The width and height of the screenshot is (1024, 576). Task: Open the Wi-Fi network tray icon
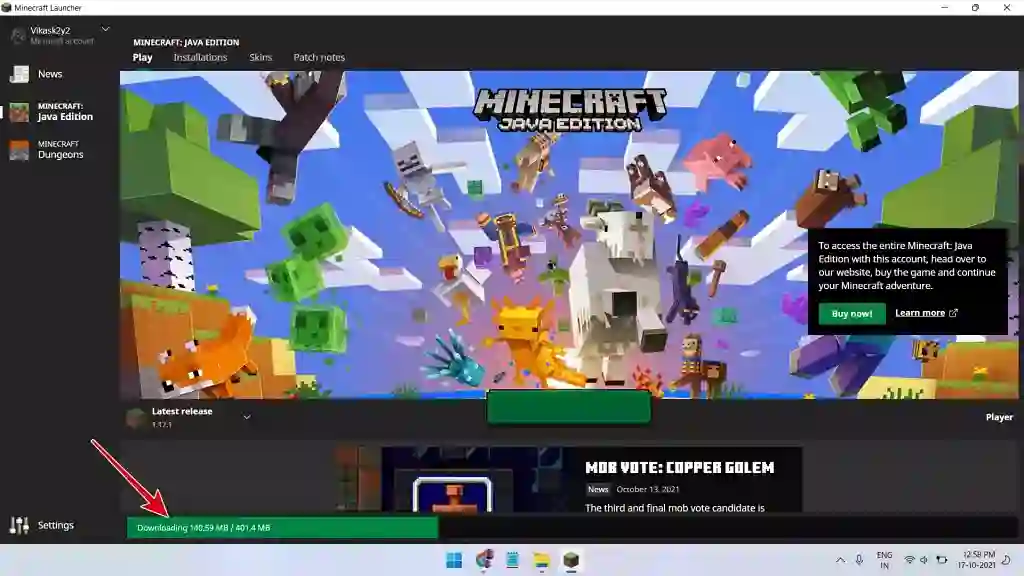909,560
